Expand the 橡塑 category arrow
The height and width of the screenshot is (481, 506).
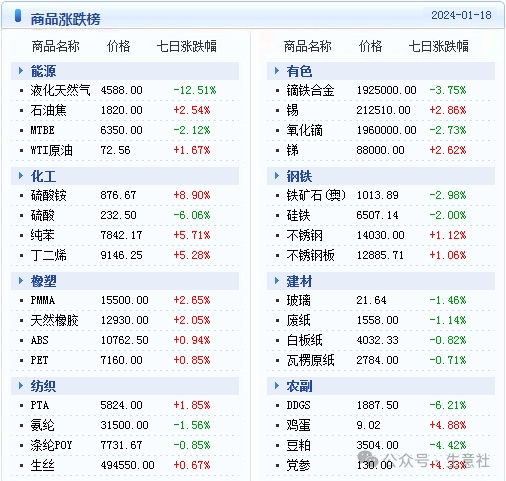[x=21, y=281]
